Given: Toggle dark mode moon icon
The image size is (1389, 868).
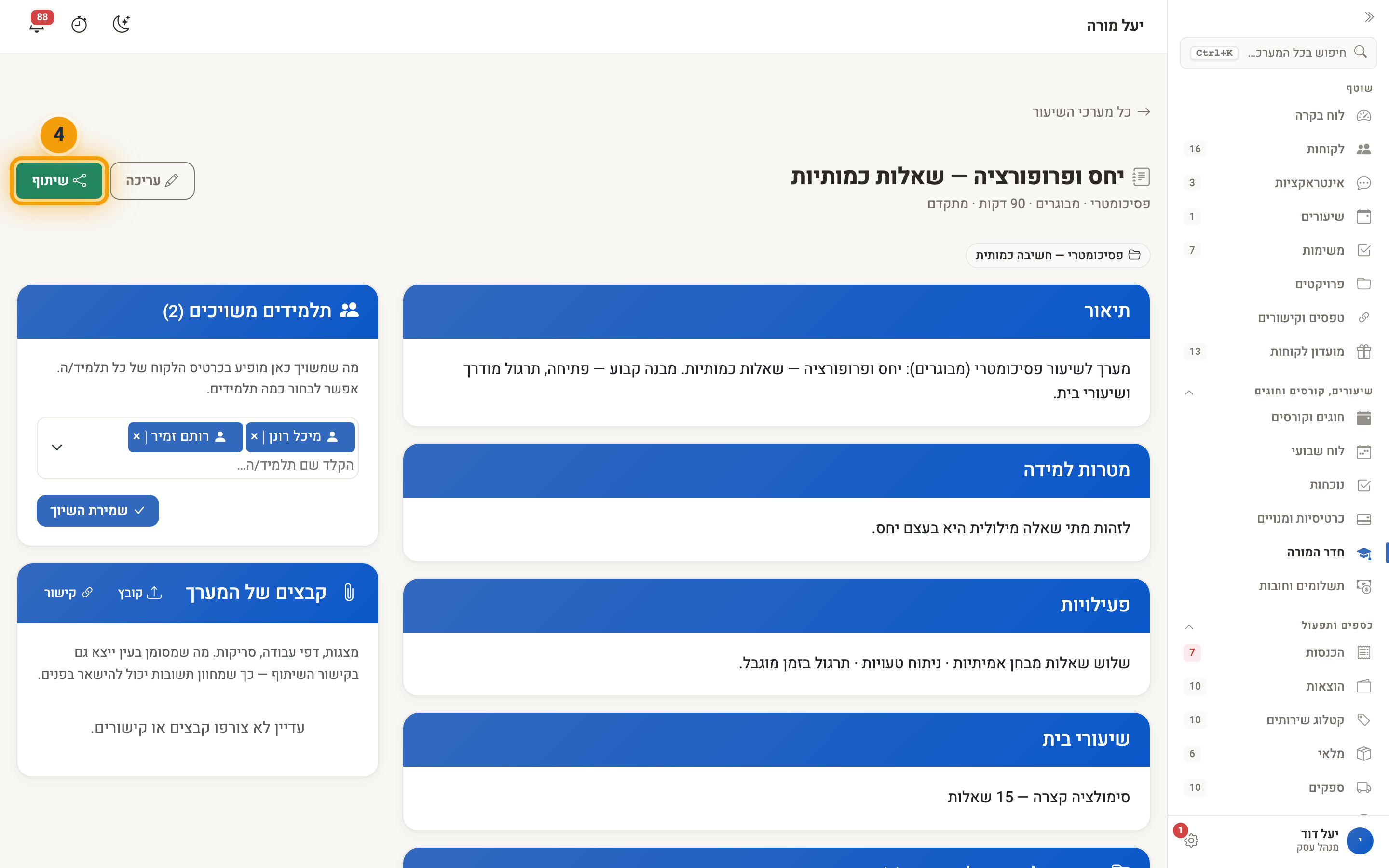Looking at the screenshot, I should (121, 24).
